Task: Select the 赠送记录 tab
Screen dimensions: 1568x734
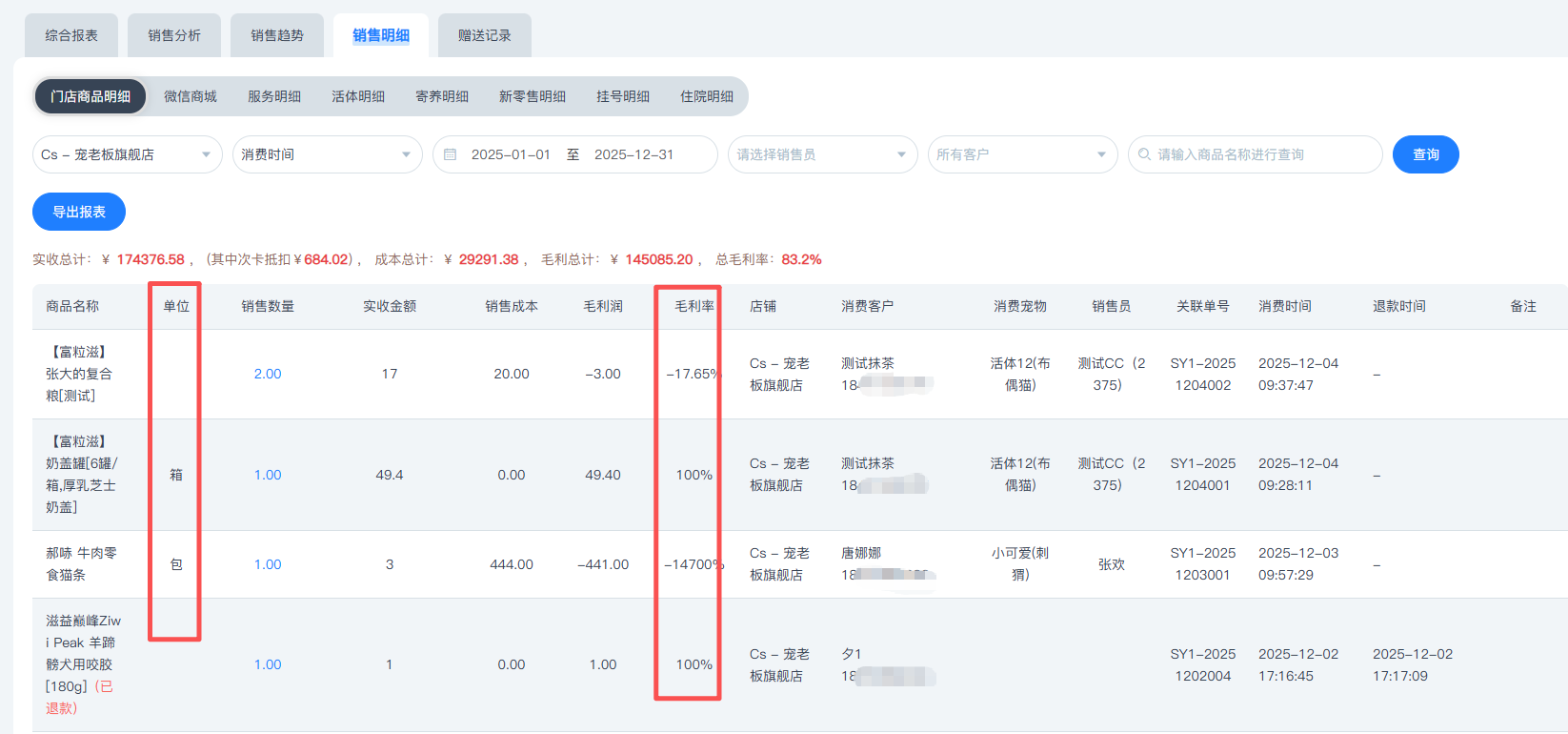Action: tap(484, 35)
